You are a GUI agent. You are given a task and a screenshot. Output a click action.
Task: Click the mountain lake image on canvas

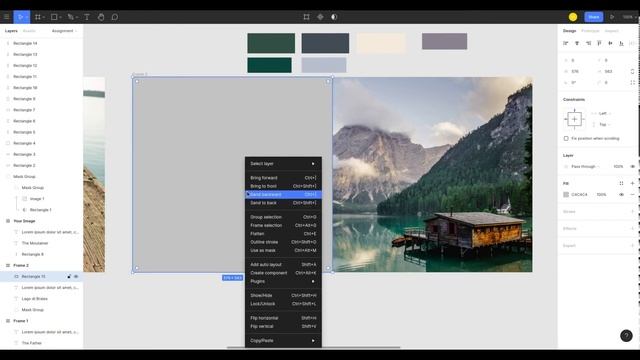pos(432,175)
